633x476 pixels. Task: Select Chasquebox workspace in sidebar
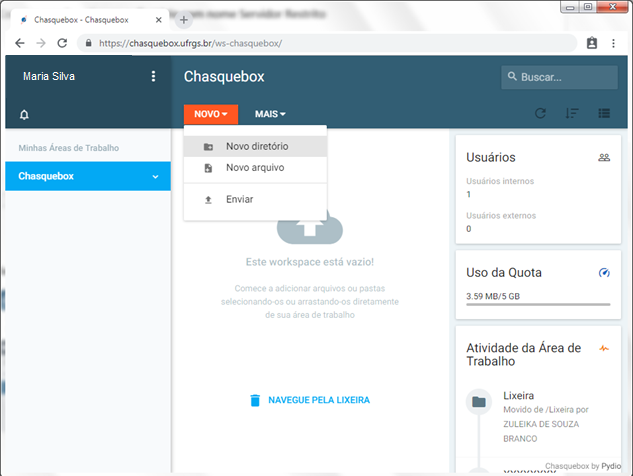point(88,176)
